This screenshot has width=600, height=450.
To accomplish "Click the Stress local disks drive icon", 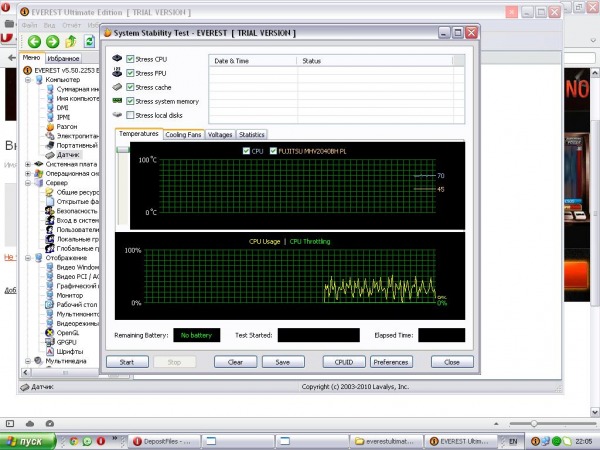I will tap(117, 114).
